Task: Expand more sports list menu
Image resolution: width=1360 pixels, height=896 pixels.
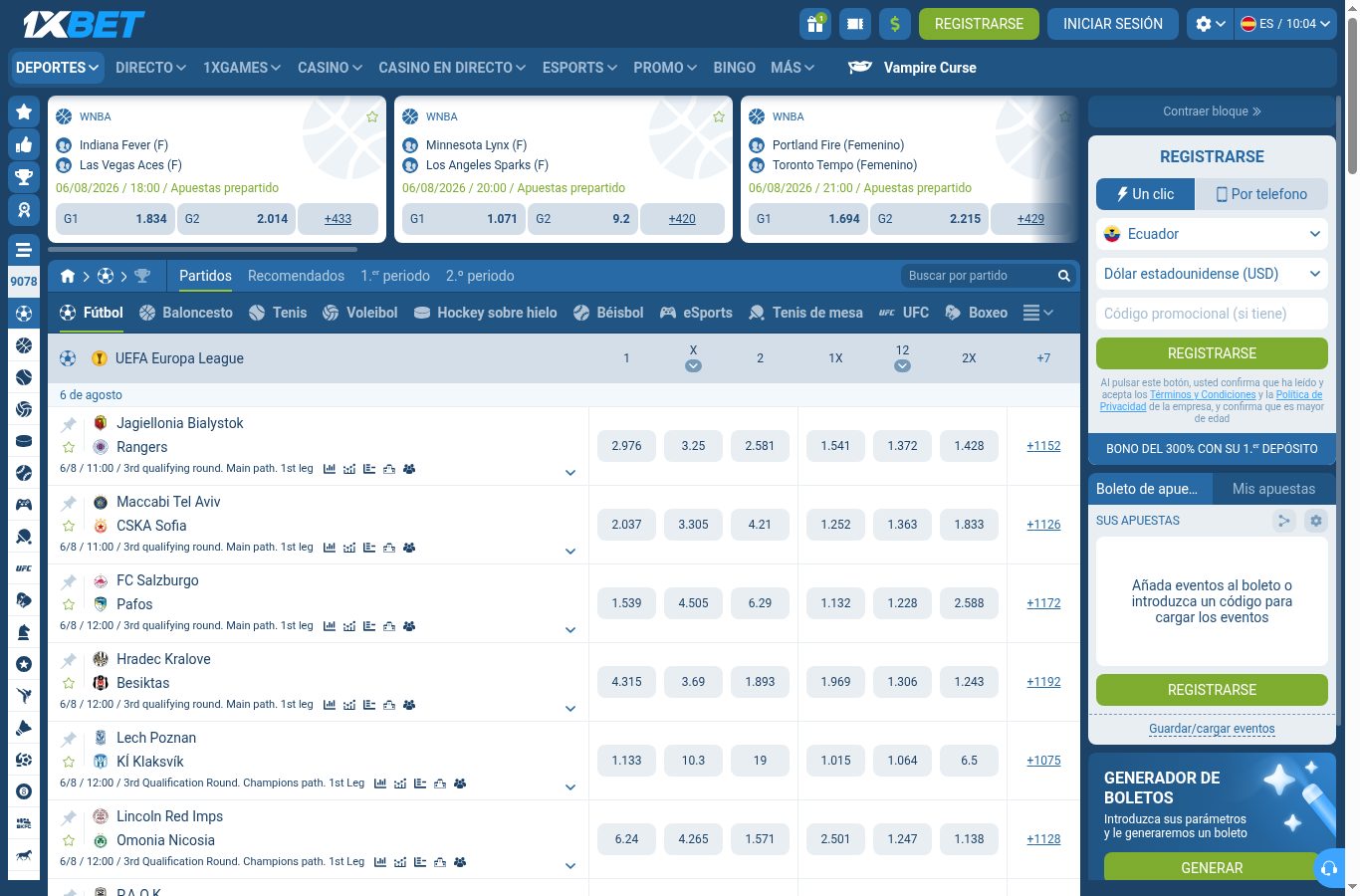Action: coord(1038,313)
